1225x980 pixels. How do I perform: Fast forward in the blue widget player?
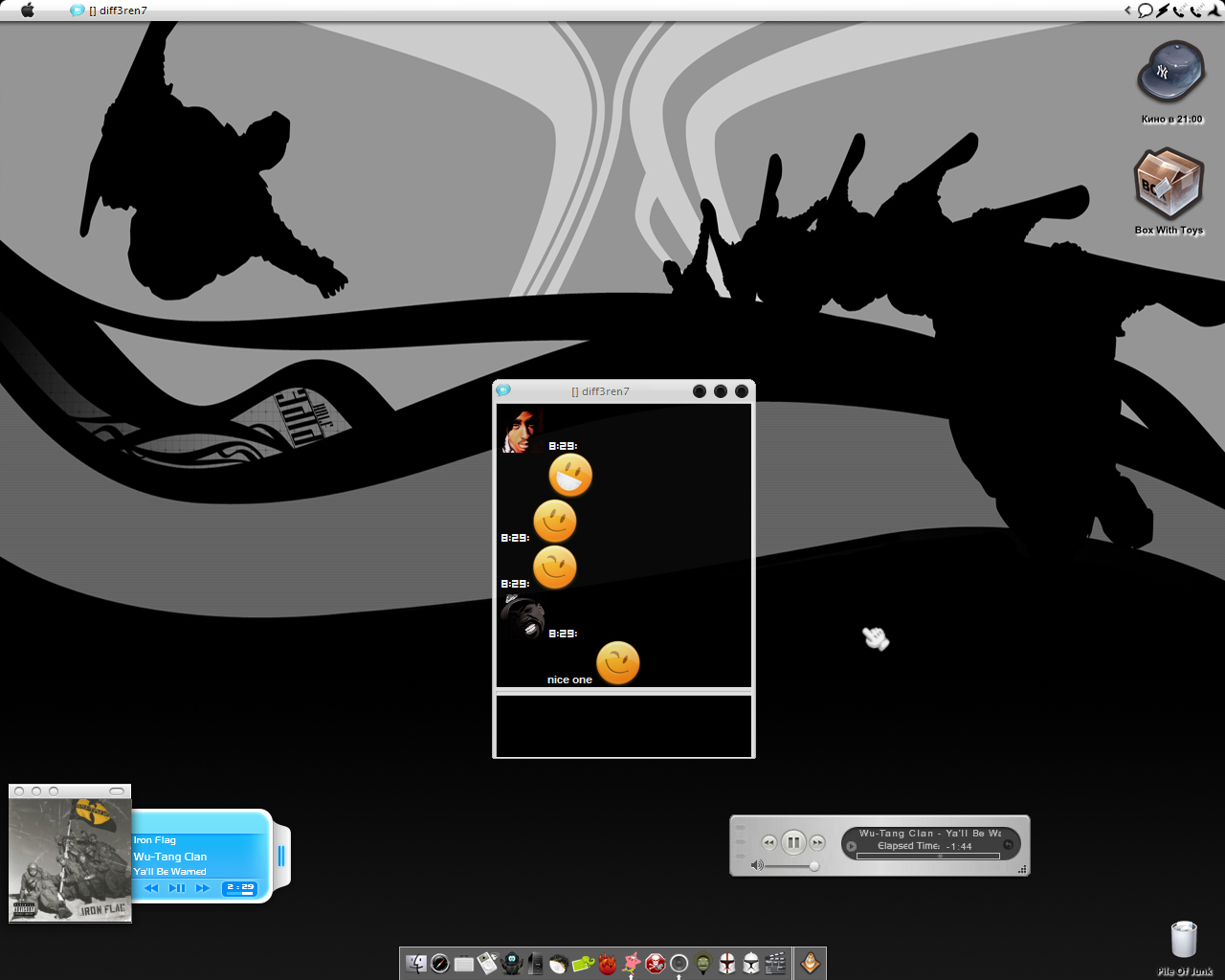coord(203,888)
